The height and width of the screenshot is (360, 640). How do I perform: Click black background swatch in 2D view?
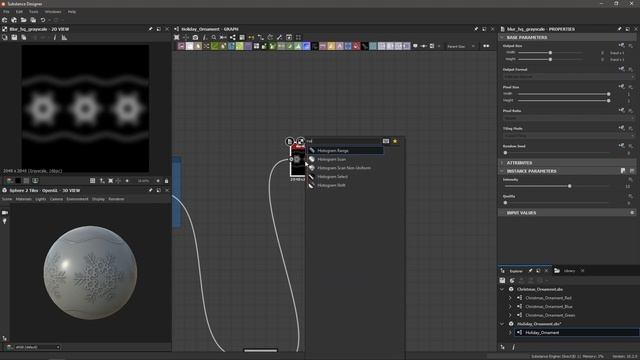[x=18, y=180]
